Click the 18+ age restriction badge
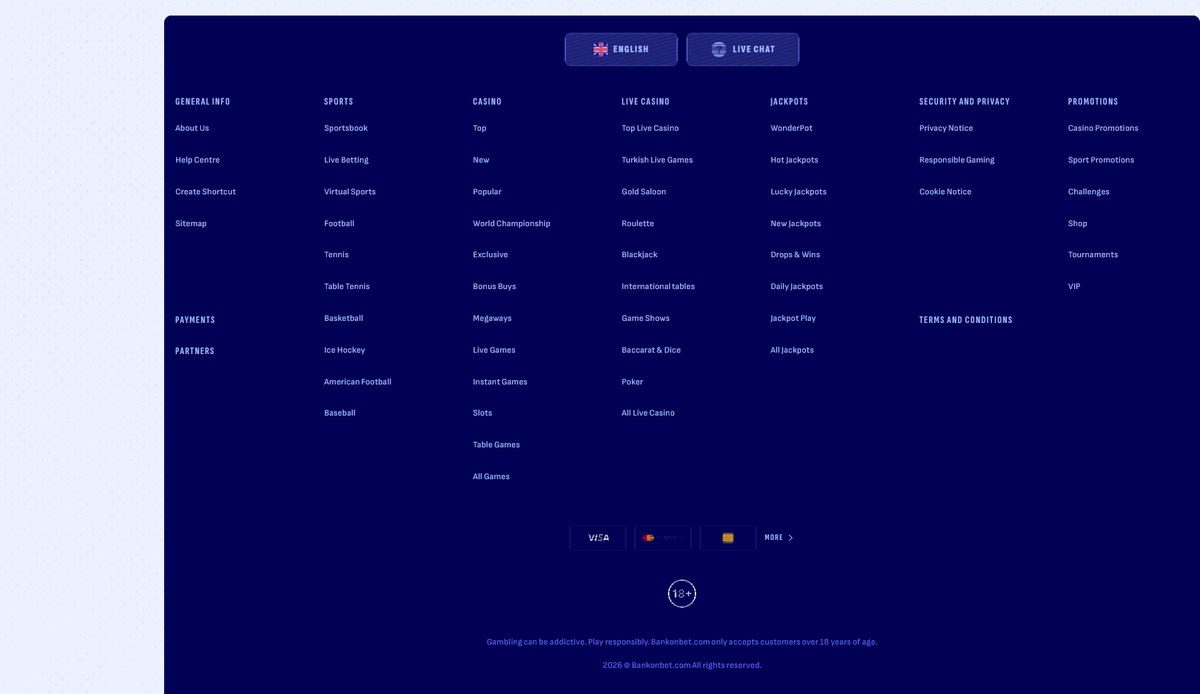This screenshot has width=1200, height=694. coord(682,594)
